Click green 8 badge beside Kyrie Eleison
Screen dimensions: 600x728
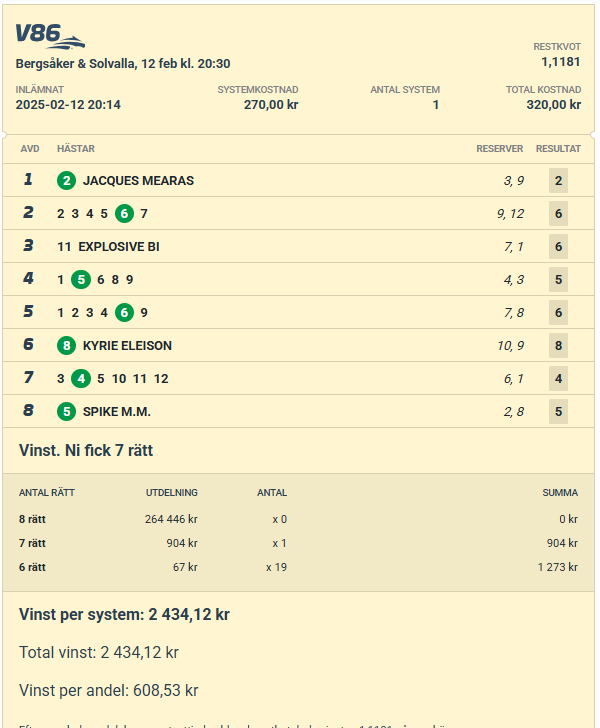(x=66, y=345)
